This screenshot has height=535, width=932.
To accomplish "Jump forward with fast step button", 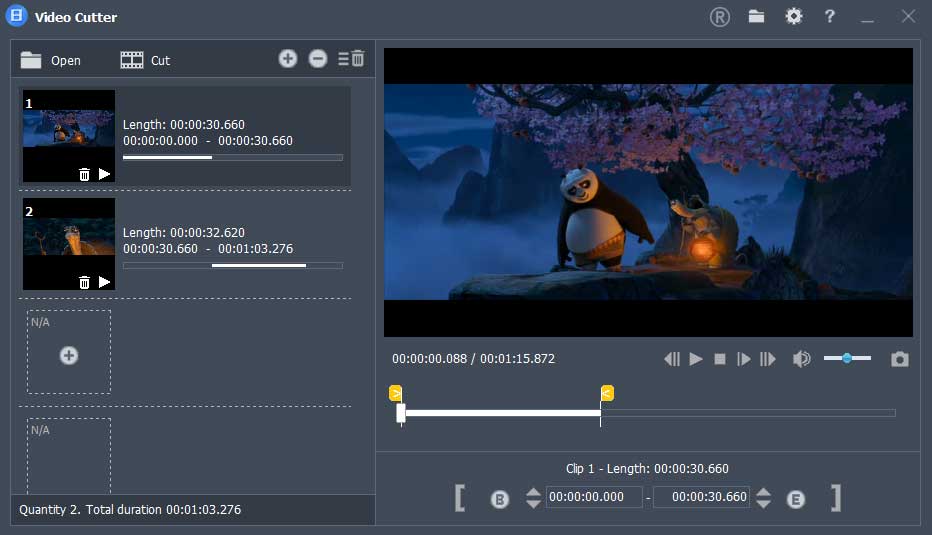I will (767, 359).
